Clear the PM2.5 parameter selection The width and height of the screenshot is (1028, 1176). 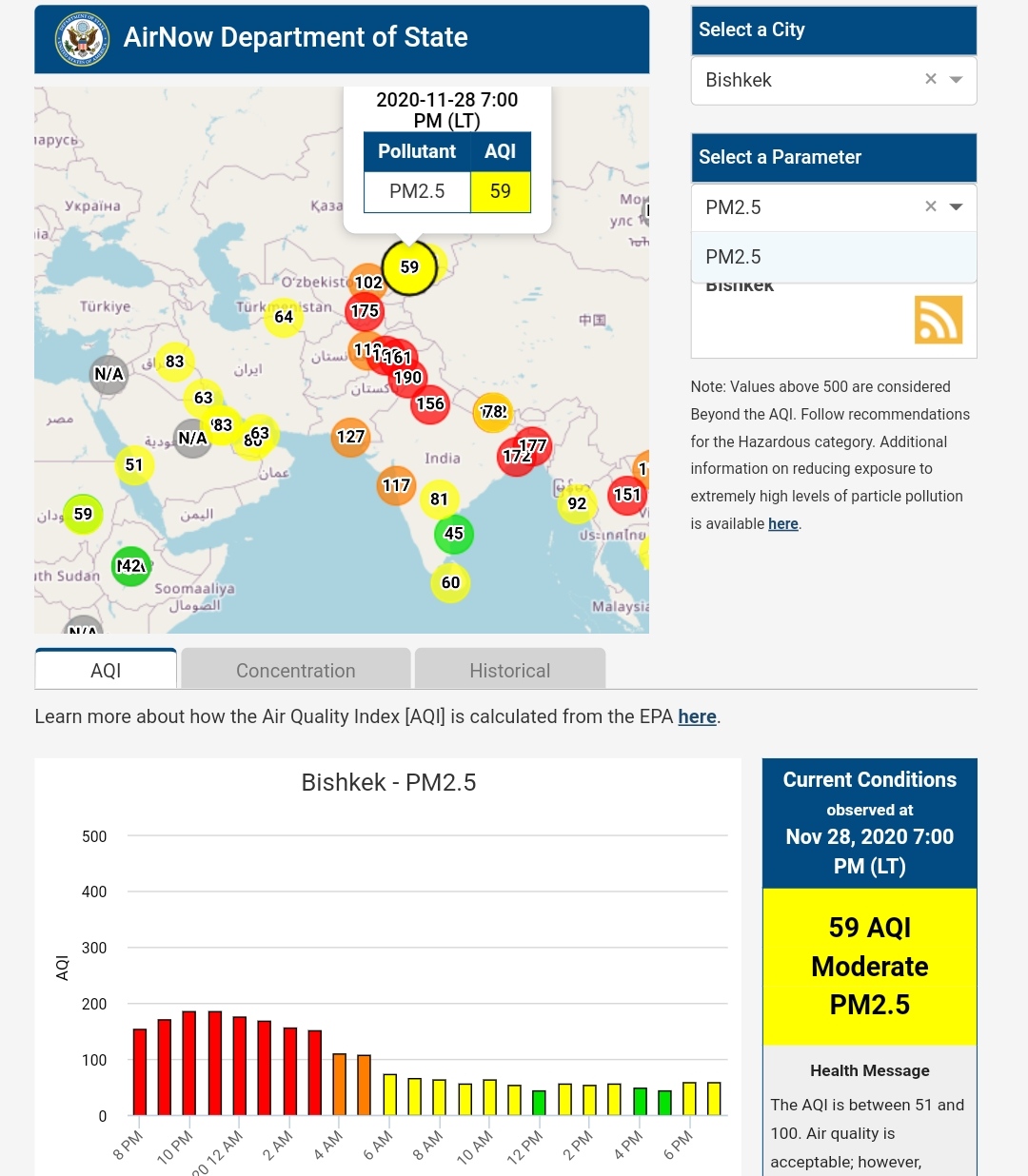click(930, 206)
